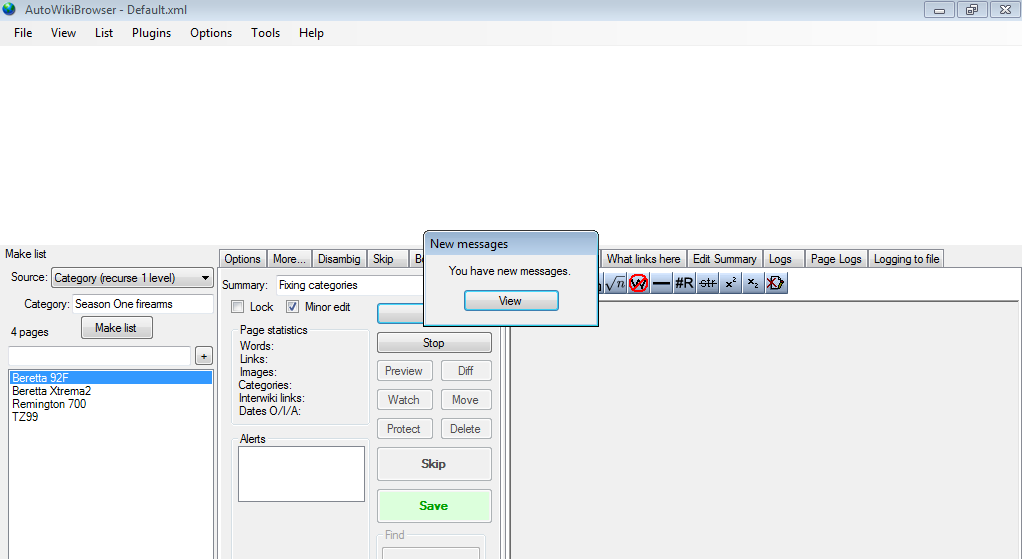Viewport: 1022px width, 559px height.
Task: Click the green Save button
Action: 434,506
